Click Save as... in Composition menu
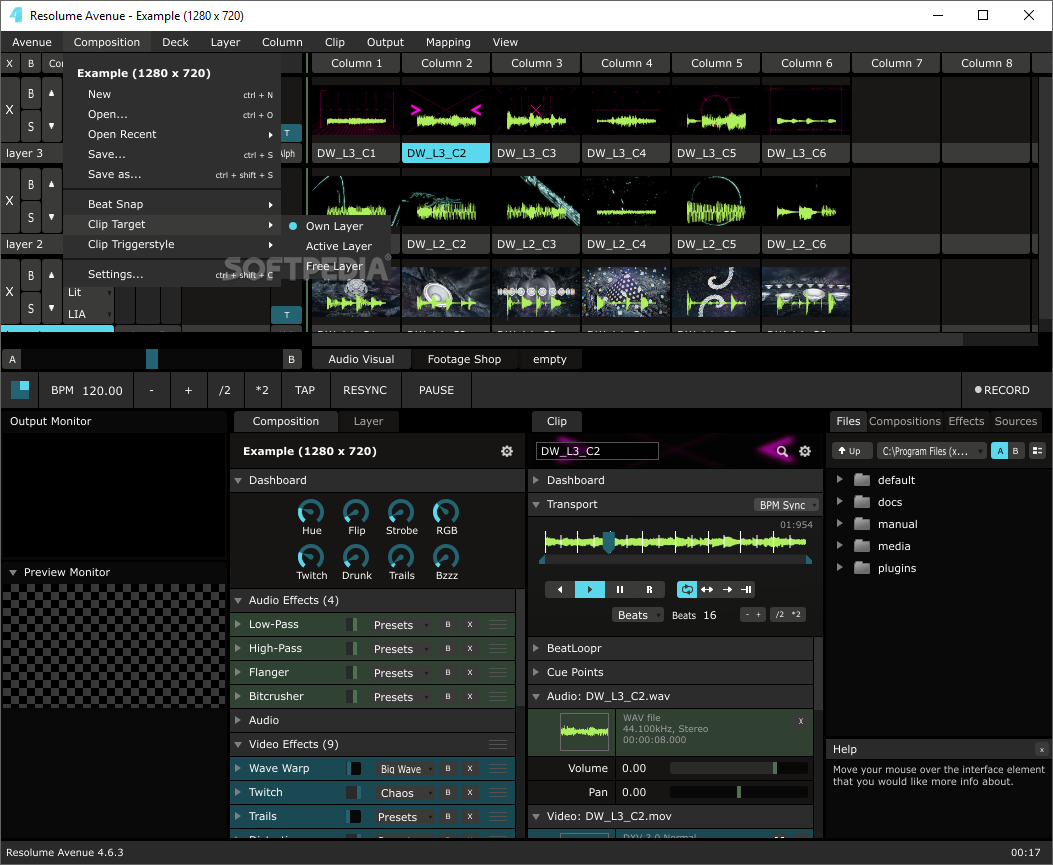 (x=115, y=174)
